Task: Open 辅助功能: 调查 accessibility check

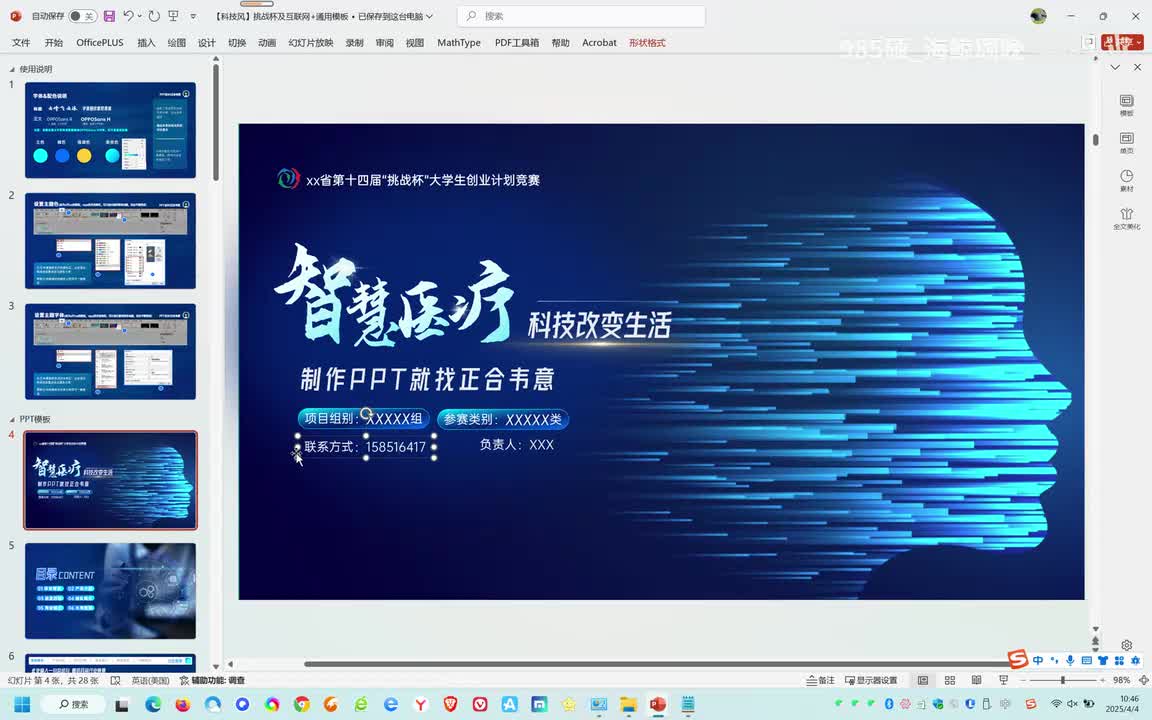Action: coord(212,680)
